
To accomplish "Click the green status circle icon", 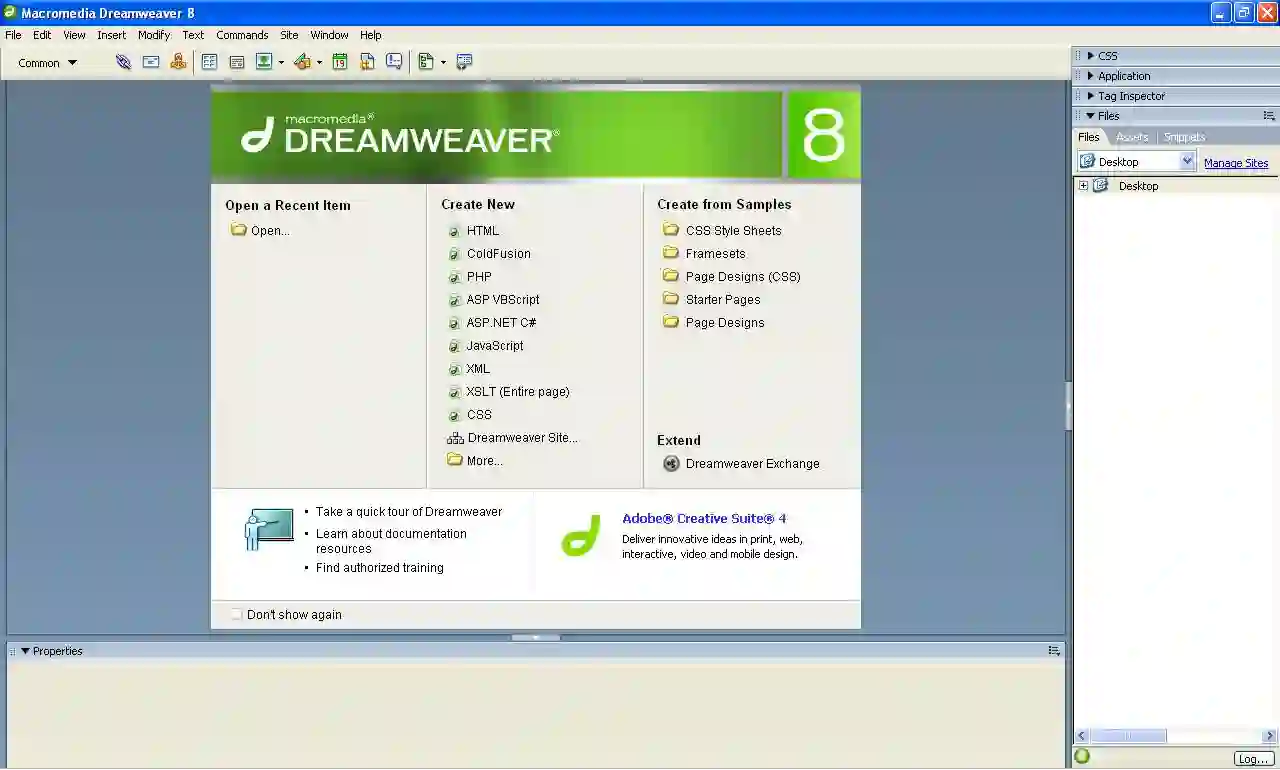I will coord(1082,757).
